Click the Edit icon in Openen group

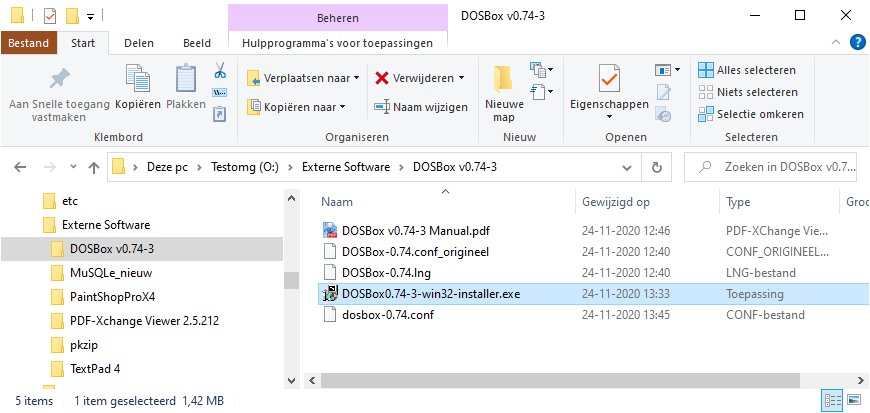click(x=664, y=92)
